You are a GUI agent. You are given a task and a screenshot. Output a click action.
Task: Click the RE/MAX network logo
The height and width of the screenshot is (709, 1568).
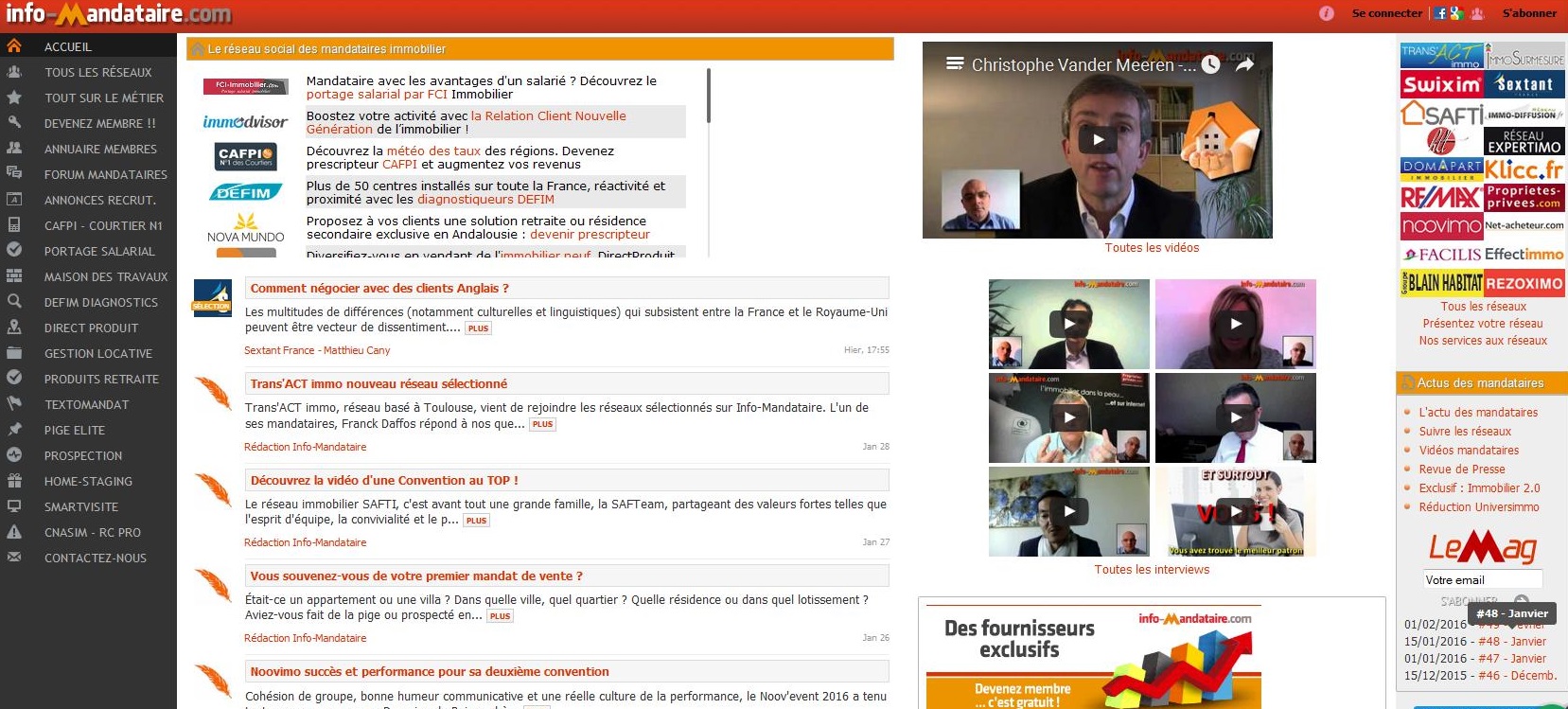click(x=1441, y=198)
